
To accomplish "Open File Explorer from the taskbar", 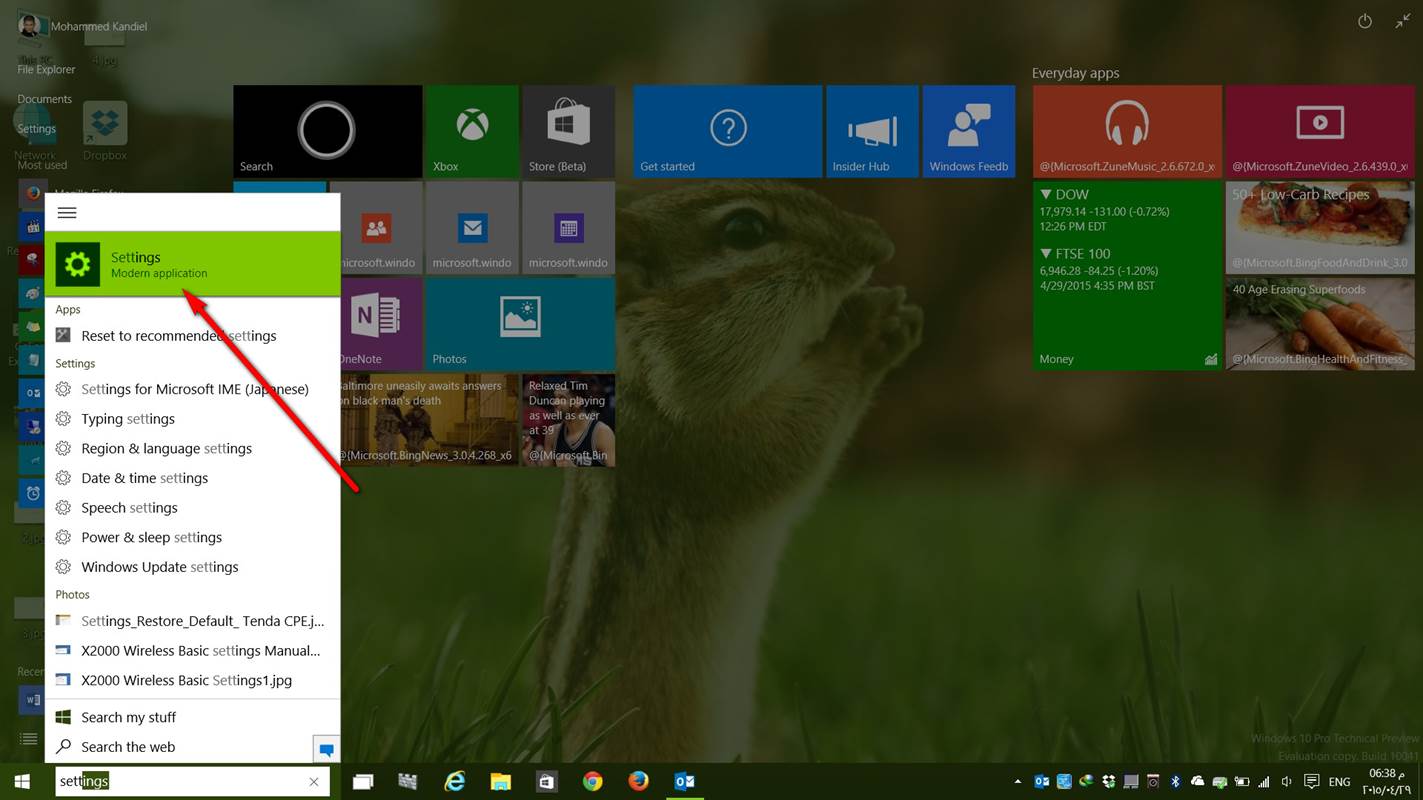I will pyautogui.click(x=501, y=782).
